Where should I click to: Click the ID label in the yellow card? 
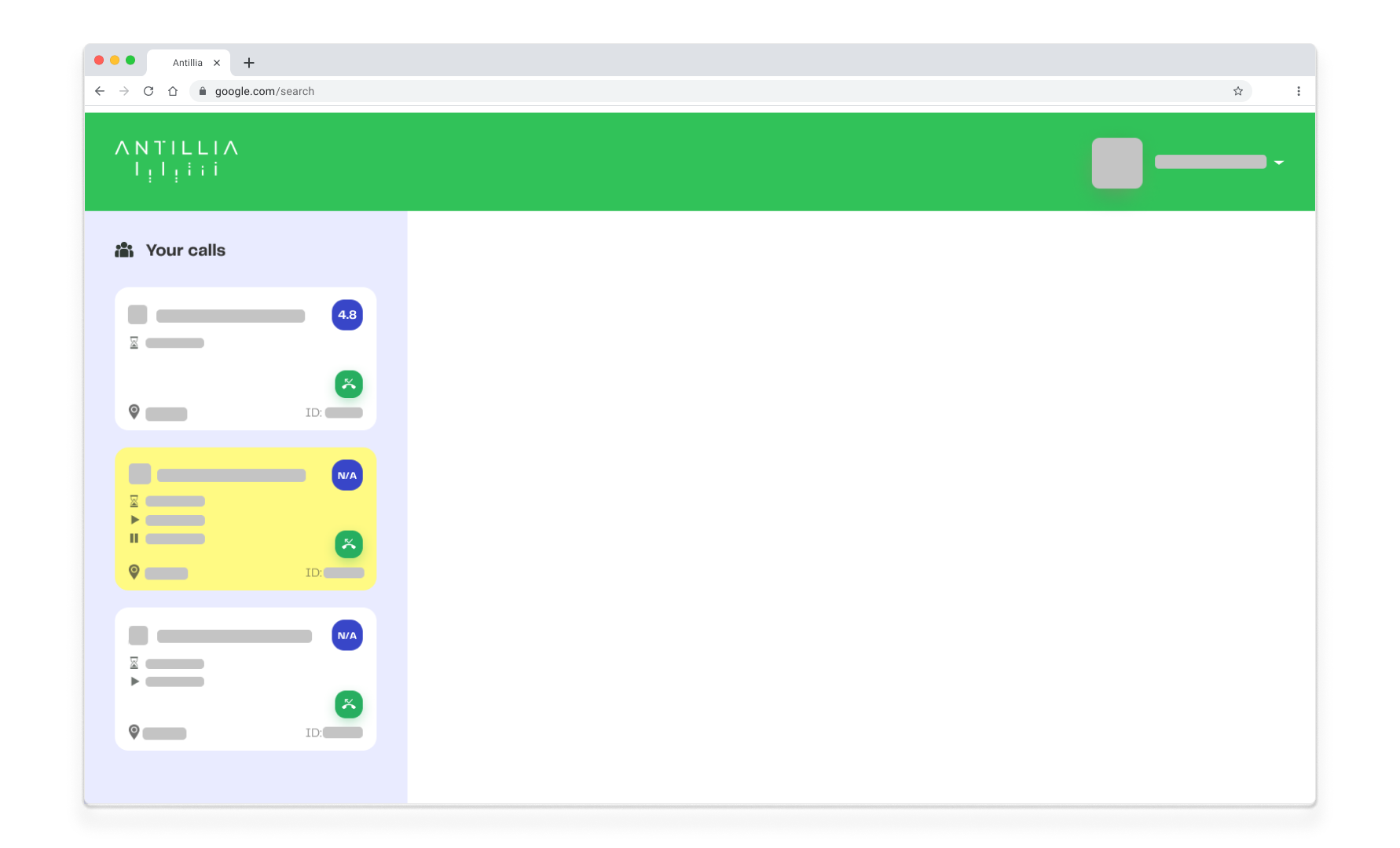(313, 573)
